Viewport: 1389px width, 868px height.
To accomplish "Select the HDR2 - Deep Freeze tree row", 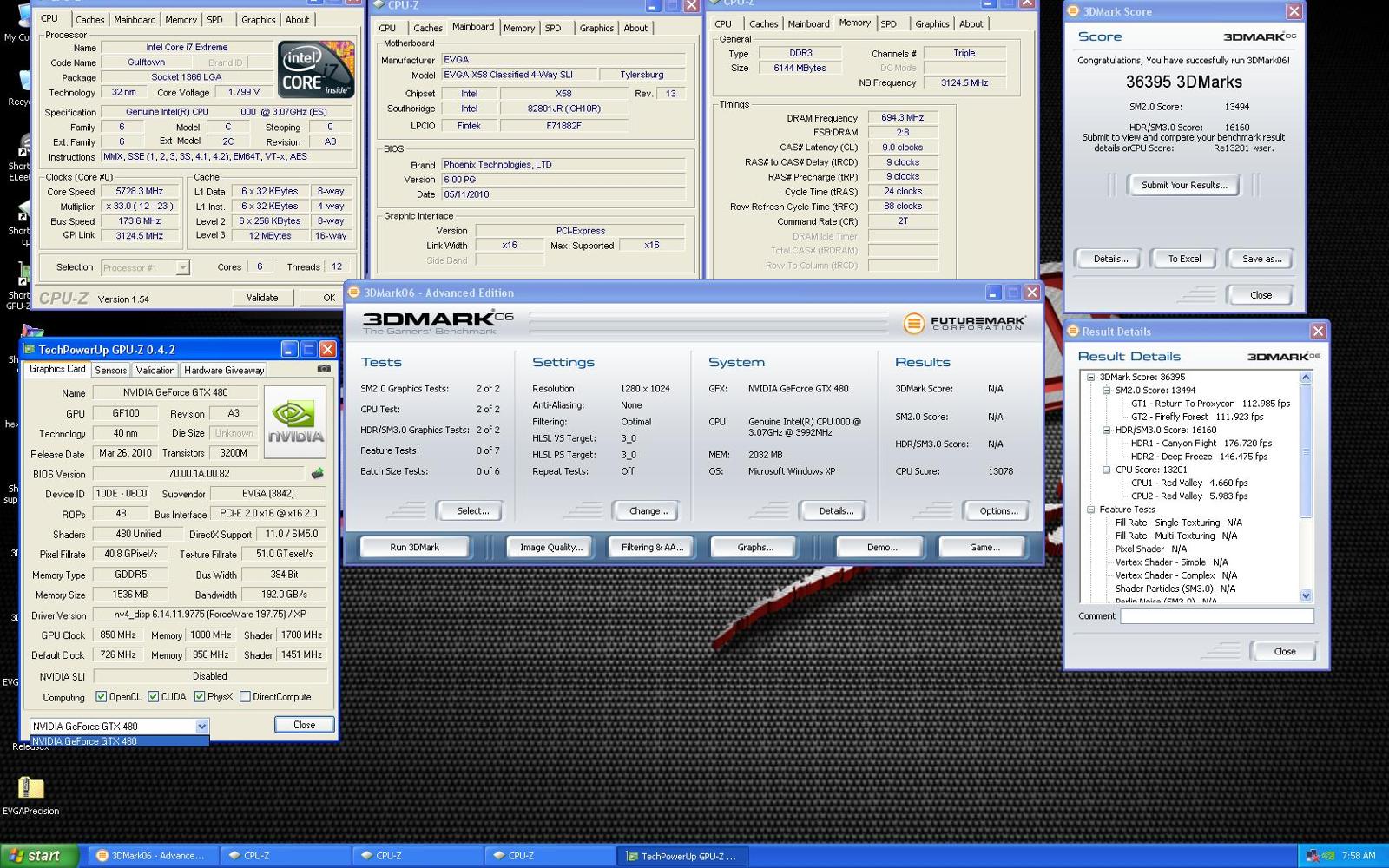I will click(1199, 457).
